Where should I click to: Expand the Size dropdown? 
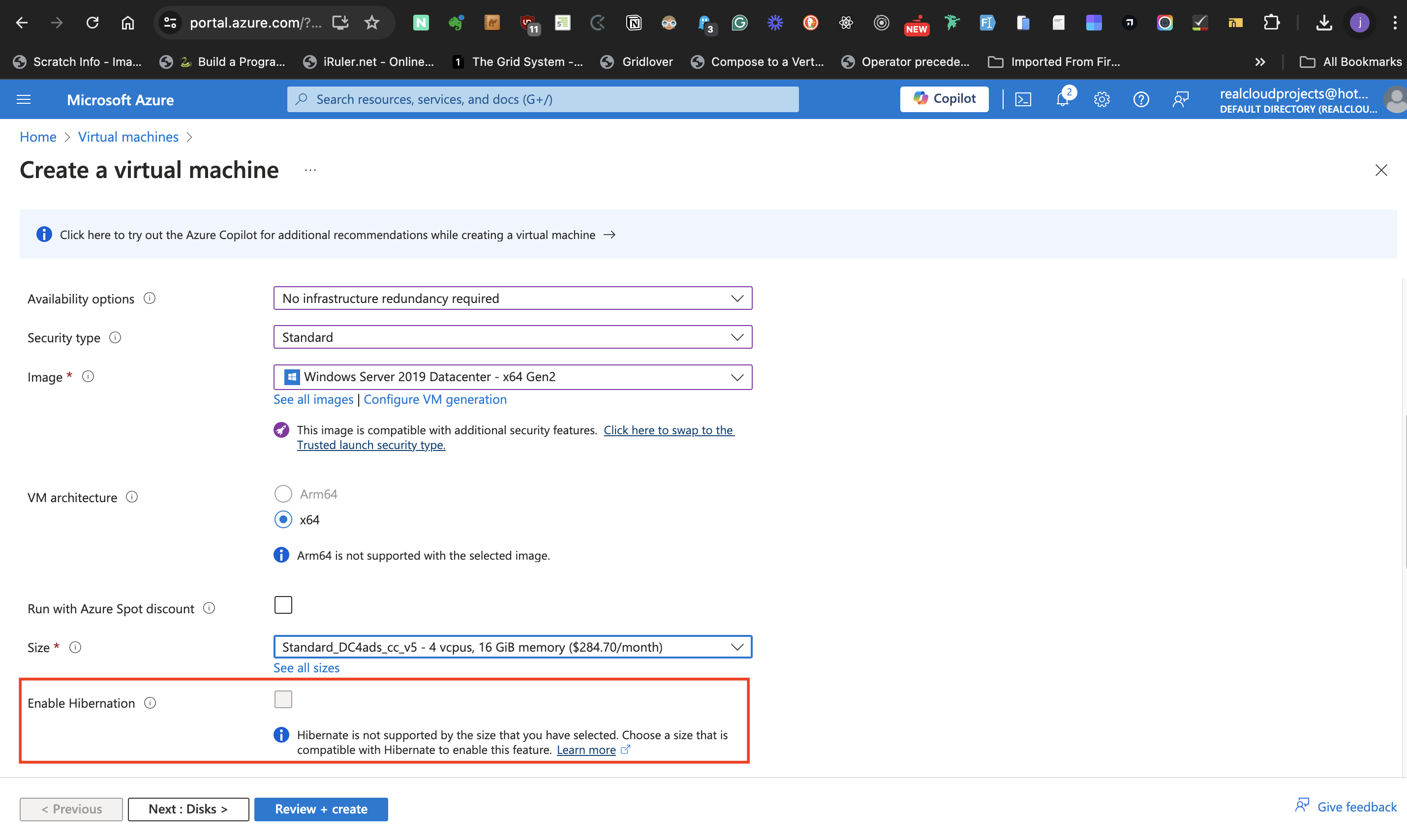pyautogui.click(x=513, y=647)
